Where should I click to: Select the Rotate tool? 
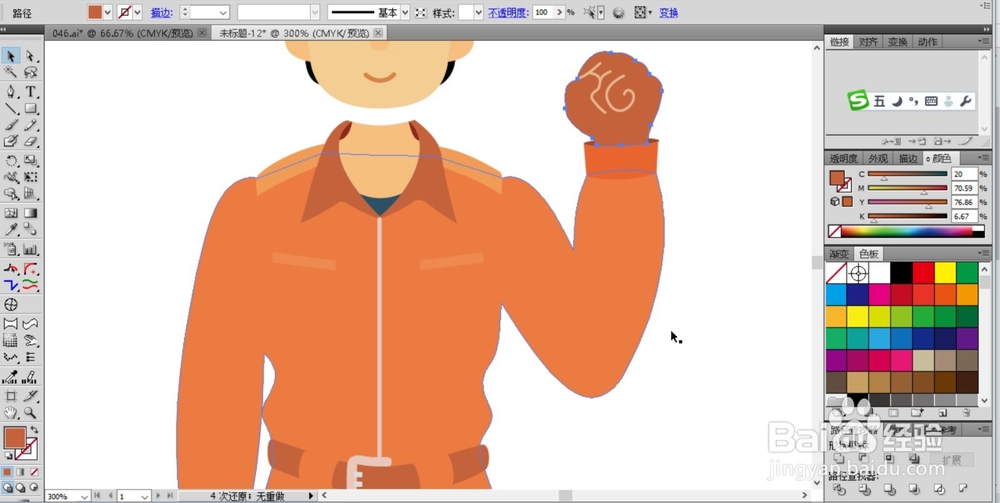coord(11,161)
